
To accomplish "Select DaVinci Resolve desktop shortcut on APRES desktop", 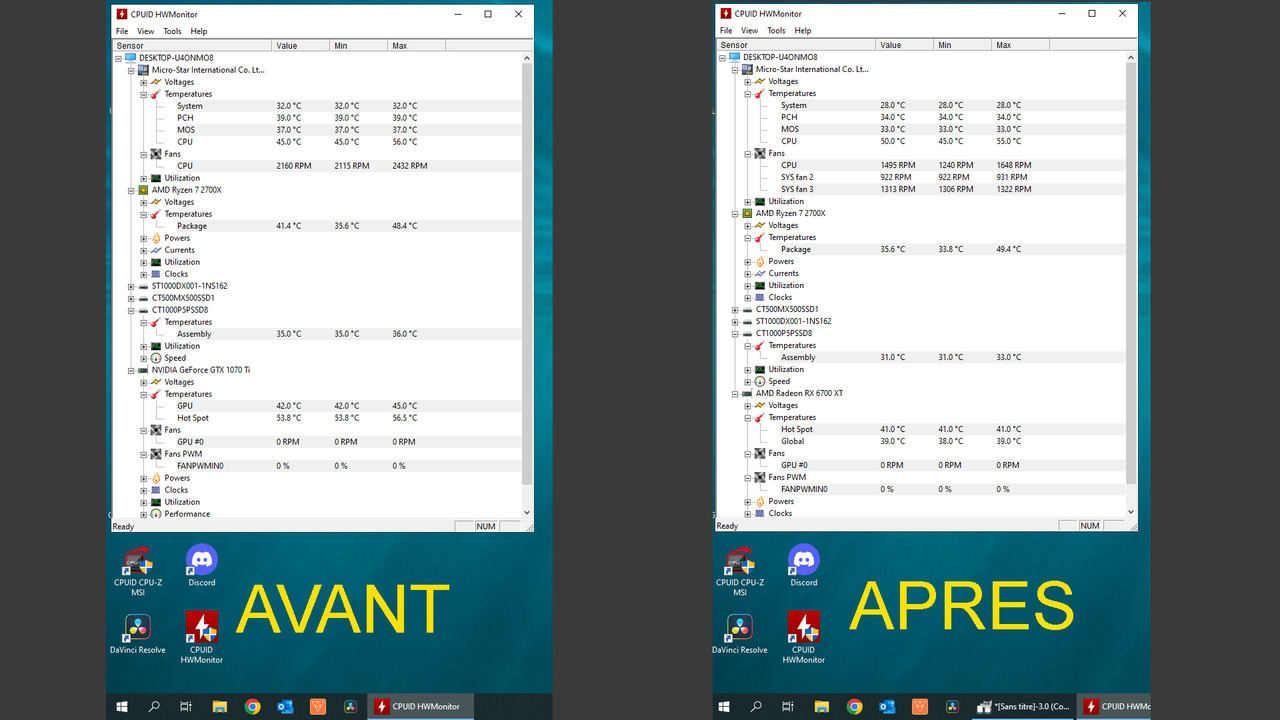I will tap(740, 634).
